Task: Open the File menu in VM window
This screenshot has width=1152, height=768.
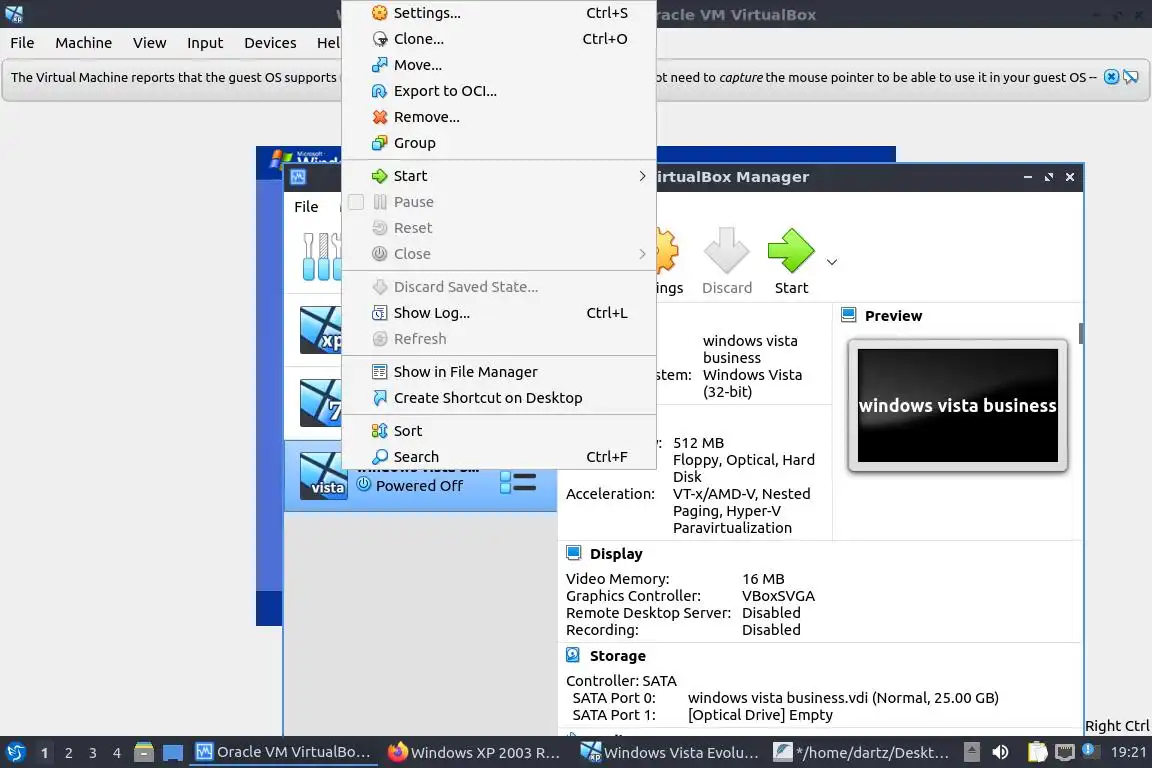Action: click(22, 43)
